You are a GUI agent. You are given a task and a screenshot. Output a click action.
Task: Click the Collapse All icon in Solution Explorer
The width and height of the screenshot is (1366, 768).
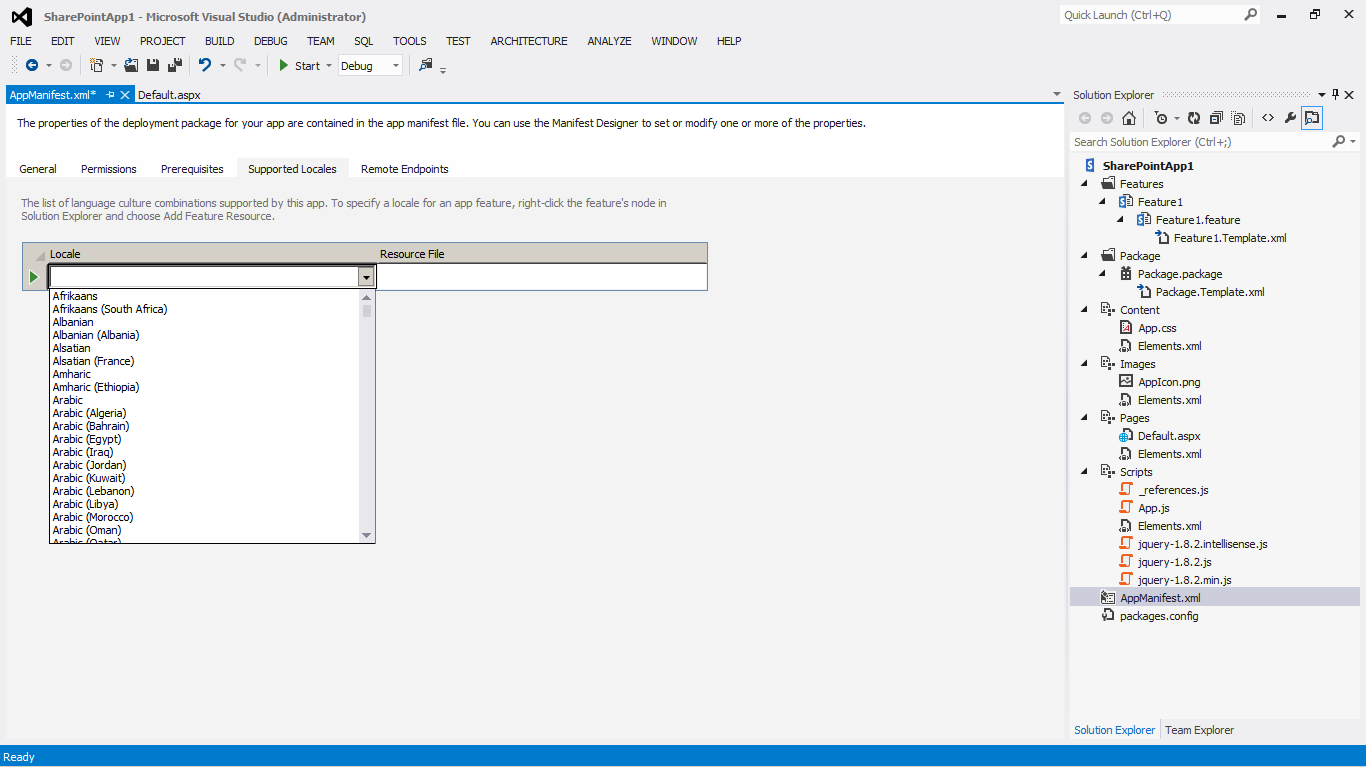tap(1216, 118)
